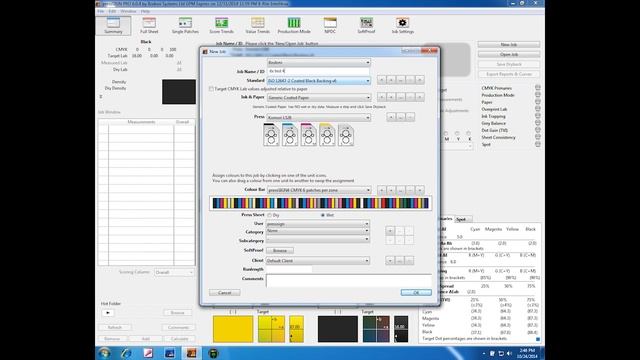Viewport: 640px width, 360px height.
Task: Click status icon beside CMYK Primaries
Action: (538, 88)
